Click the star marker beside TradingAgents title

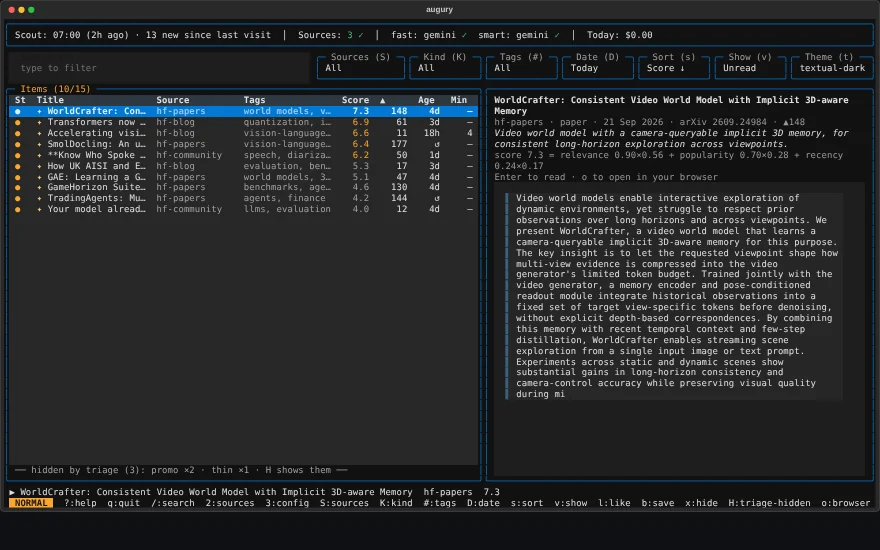[x=39, y=198]
